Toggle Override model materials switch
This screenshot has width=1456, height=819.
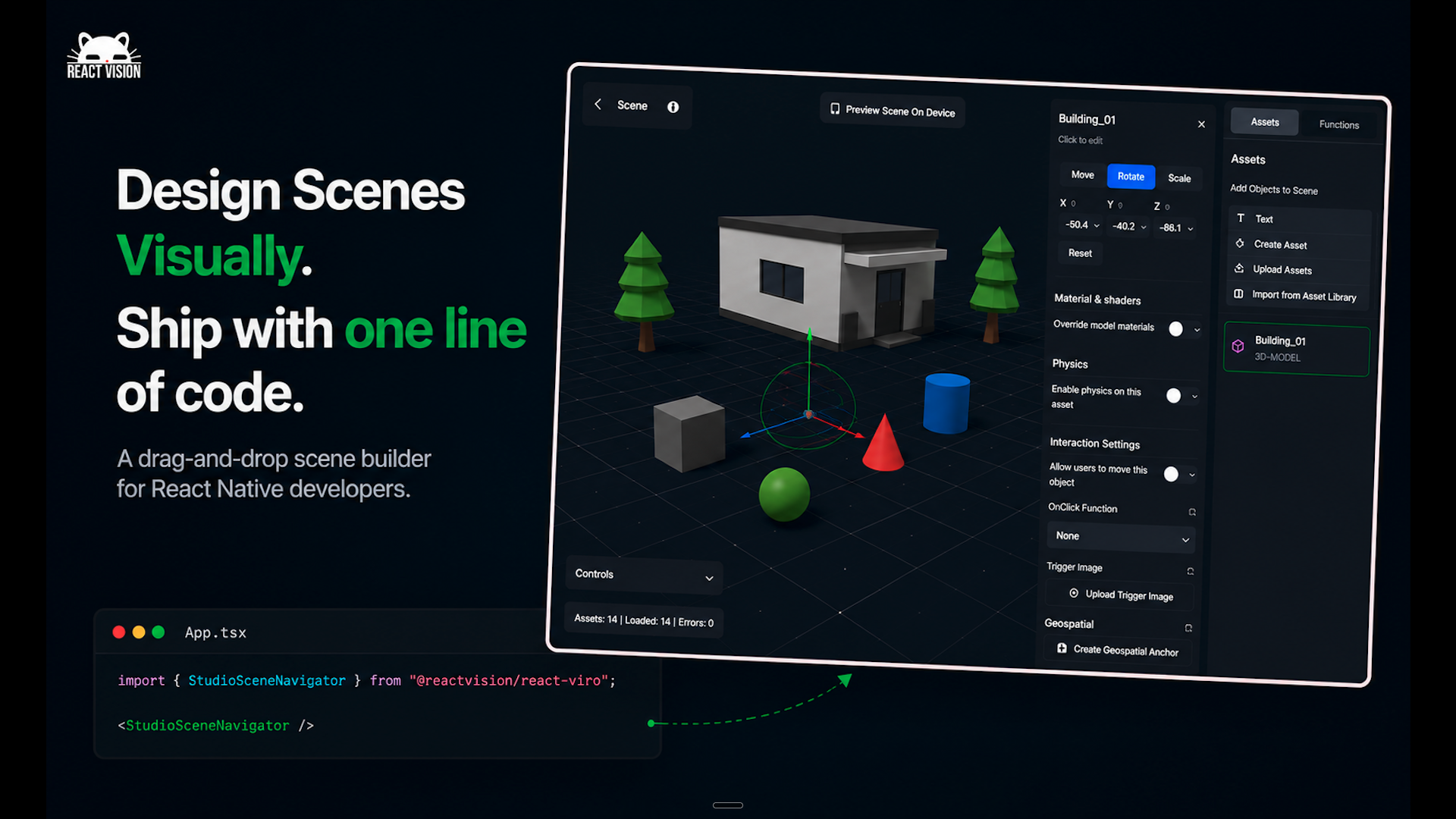1175,328
